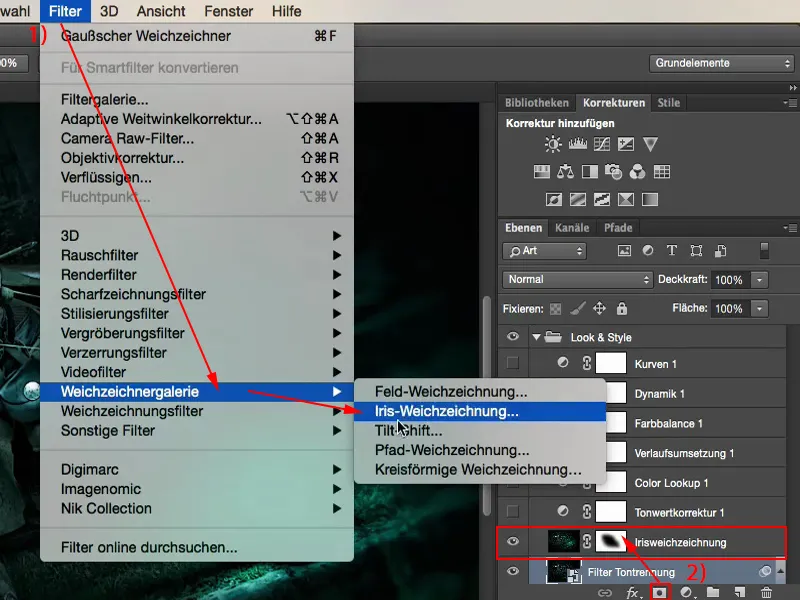800x600 pixels.
Task: Show the Kurven 1 layer
Action: [x=513, y=363]
